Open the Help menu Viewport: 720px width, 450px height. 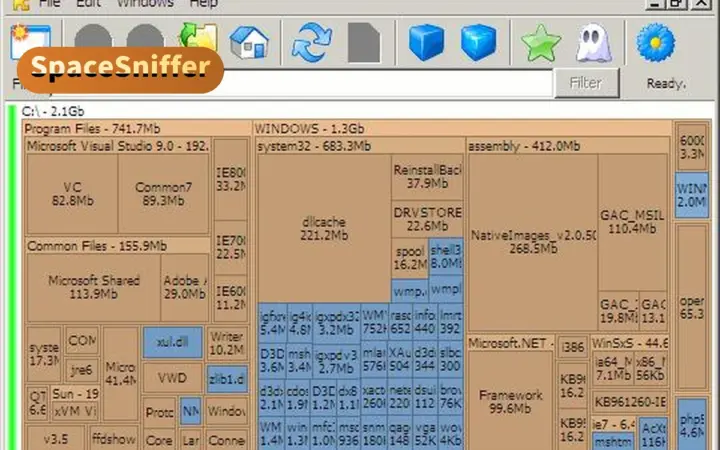click(x=203, y=4)
